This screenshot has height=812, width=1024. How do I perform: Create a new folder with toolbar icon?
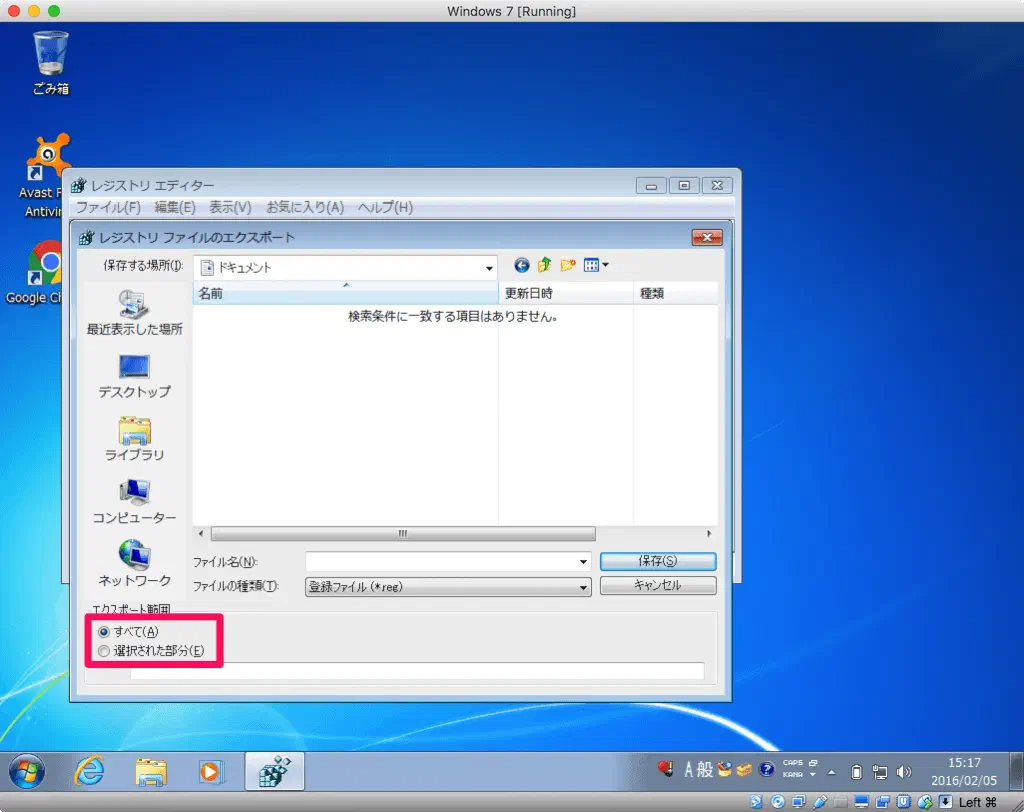pyautogui.click(x=568, y=266)
